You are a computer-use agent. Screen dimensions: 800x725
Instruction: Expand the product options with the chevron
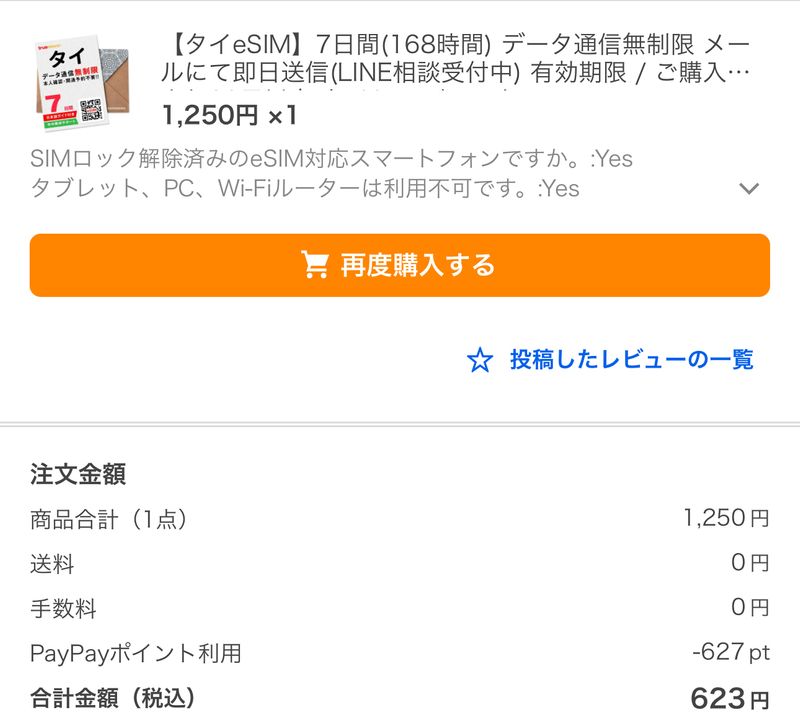point(749,189)
